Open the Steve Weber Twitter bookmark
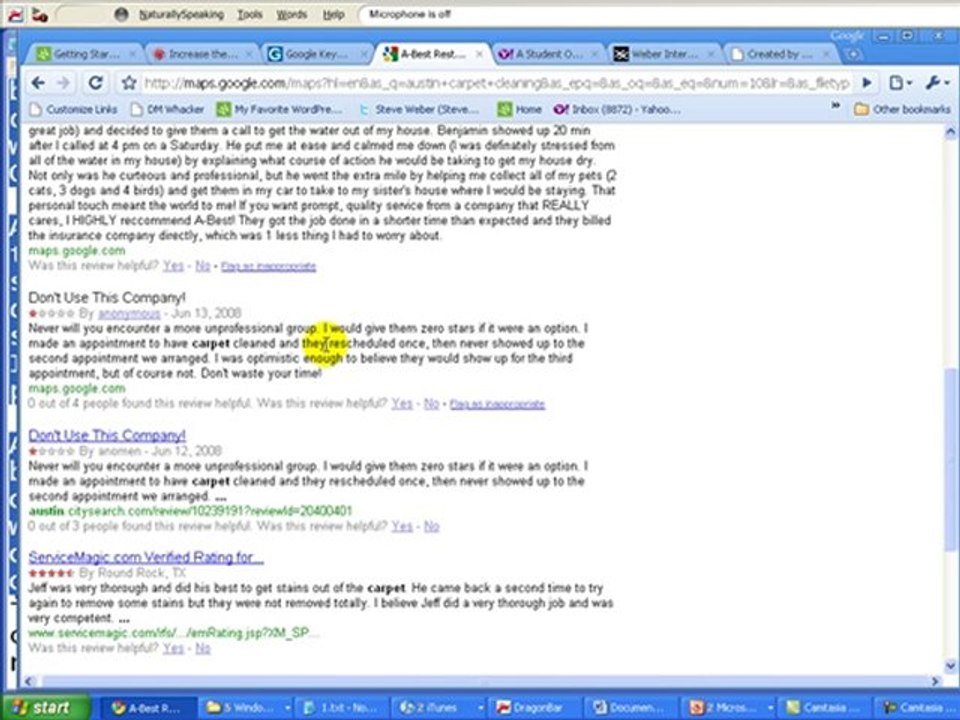 click(419, 110)
